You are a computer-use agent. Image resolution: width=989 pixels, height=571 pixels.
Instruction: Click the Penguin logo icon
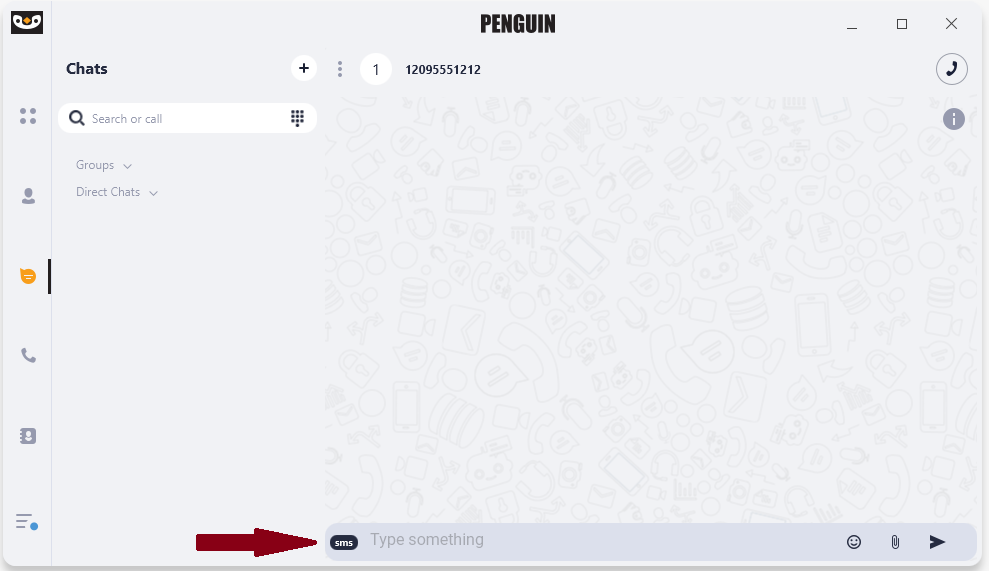[26, 22]
